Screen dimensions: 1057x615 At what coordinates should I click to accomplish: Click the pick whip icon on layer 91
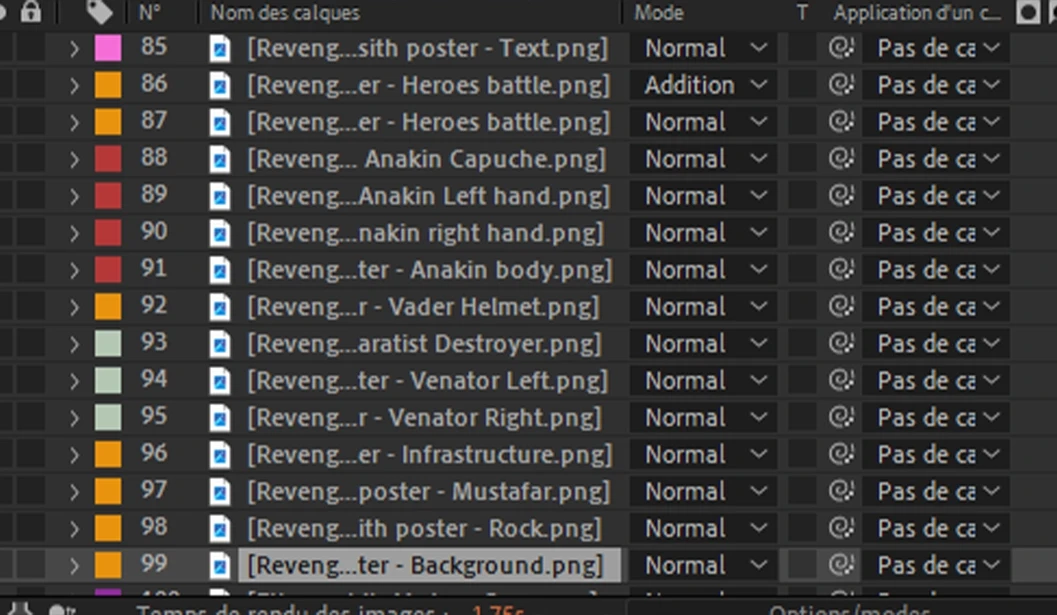coord(841,270)
